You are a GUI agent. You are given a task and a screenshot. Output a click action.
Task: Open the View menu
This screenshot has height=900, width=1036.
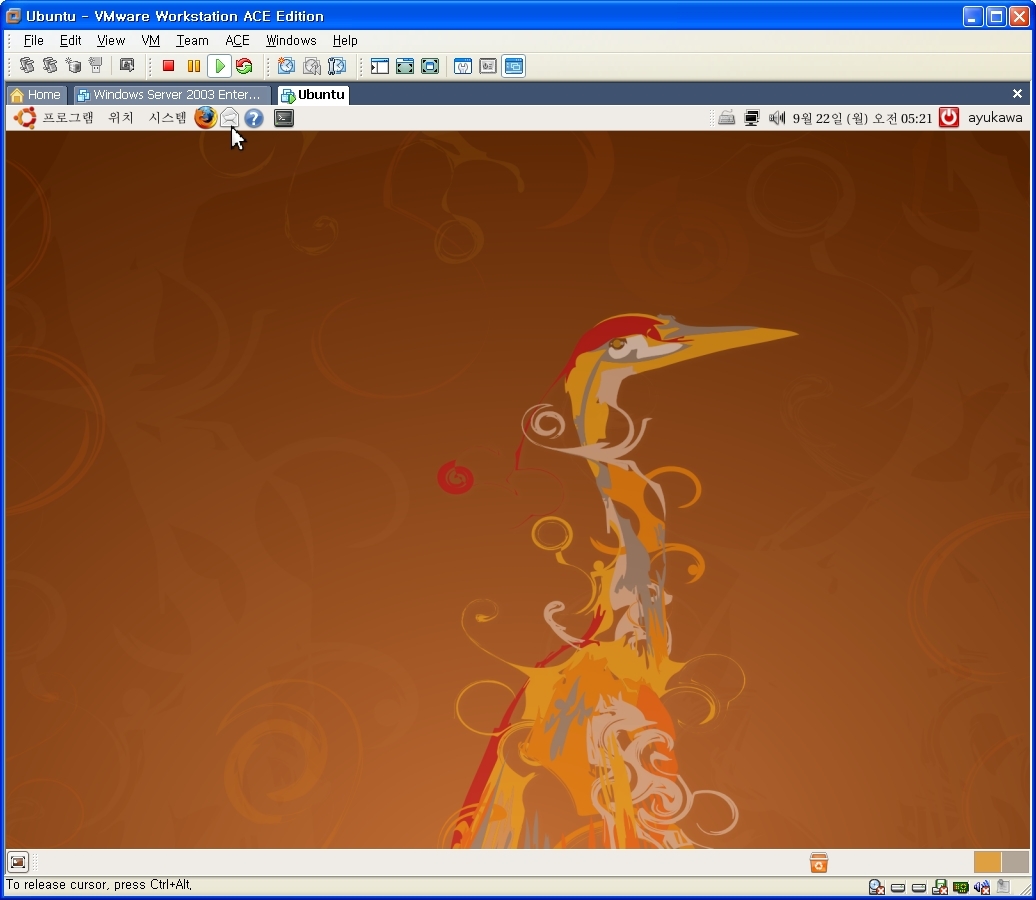point(110,40)
